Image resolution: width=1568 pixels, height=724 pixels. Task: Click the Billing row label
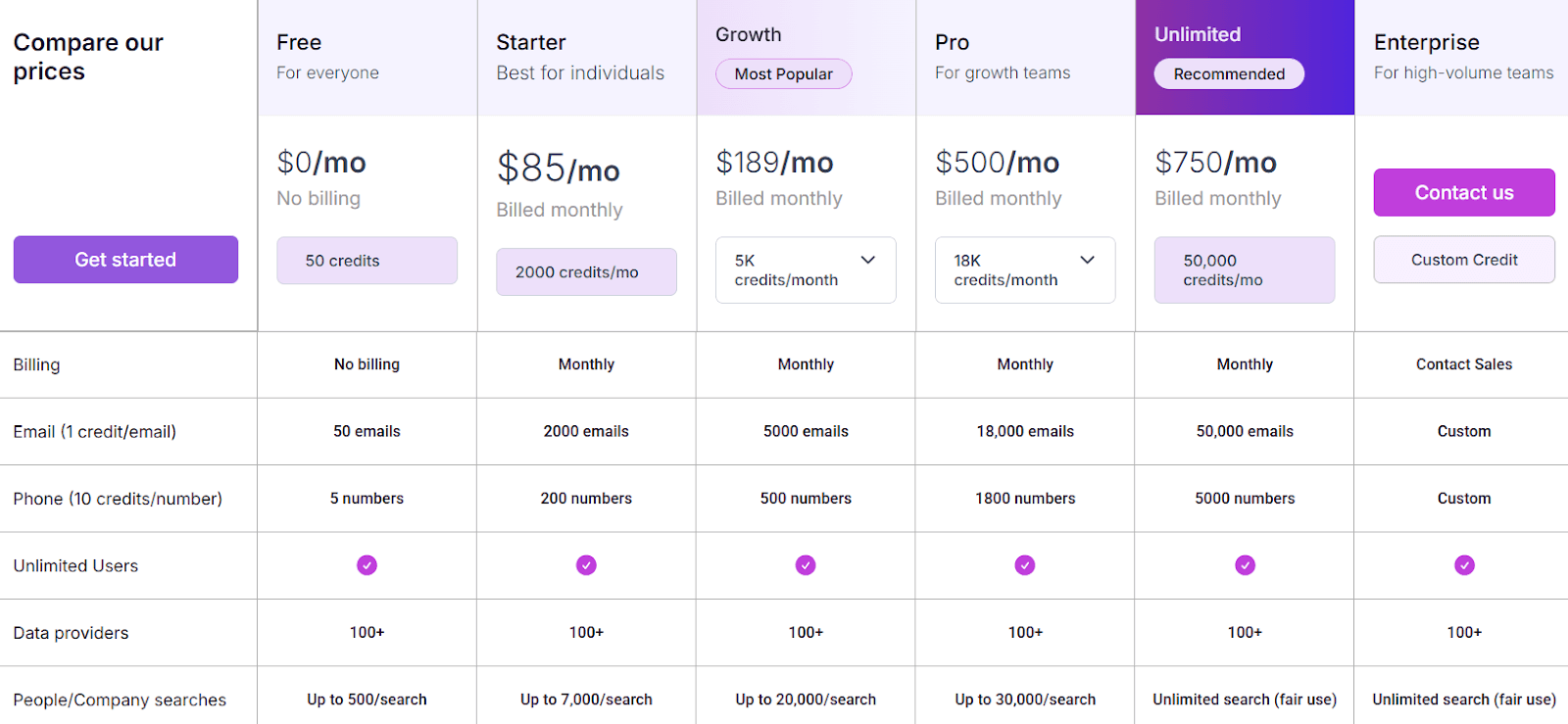click(x=37, y=365)
